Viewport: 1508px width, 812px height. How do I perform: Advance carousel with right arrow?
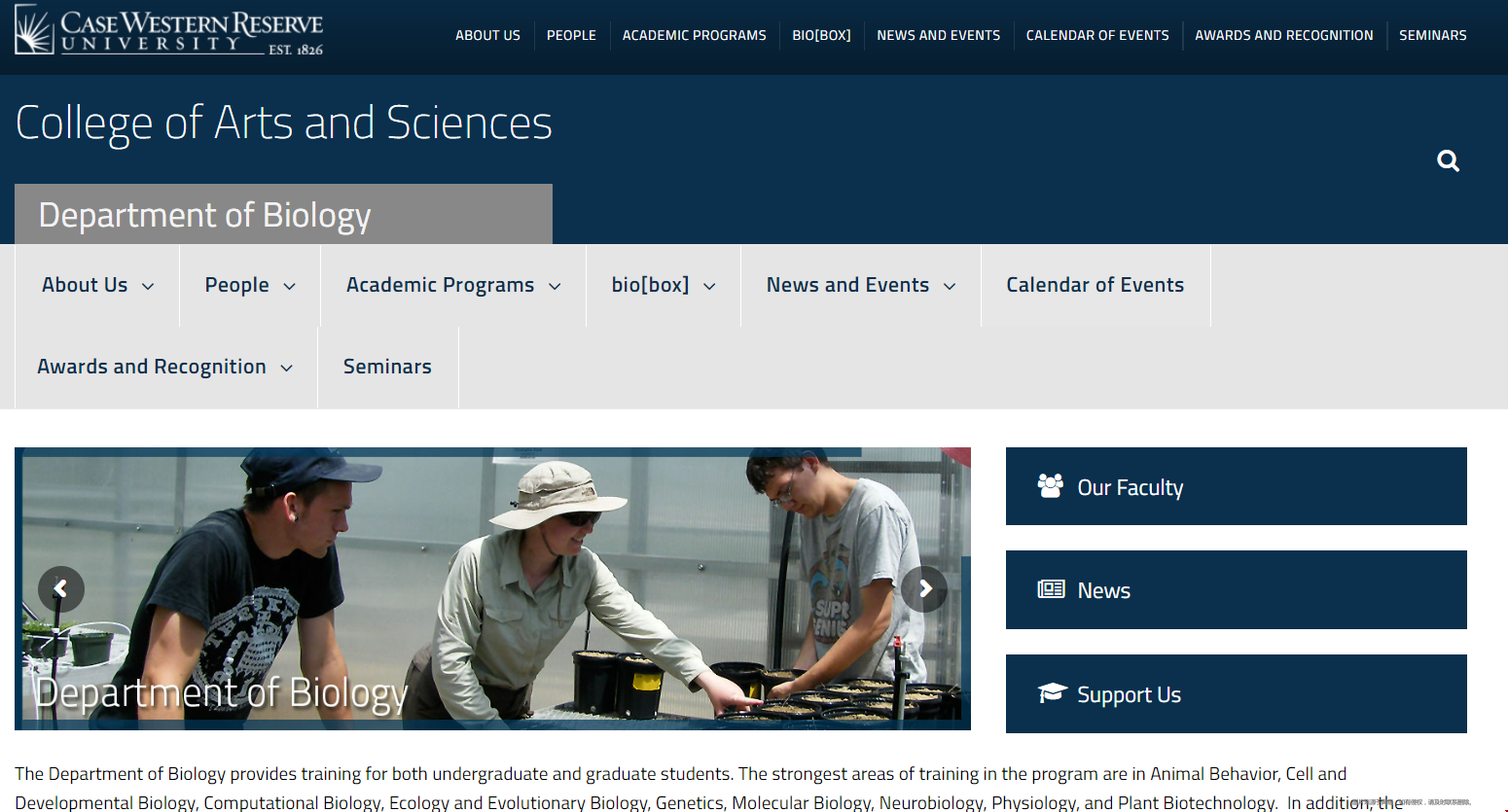(x=924, y=588)
